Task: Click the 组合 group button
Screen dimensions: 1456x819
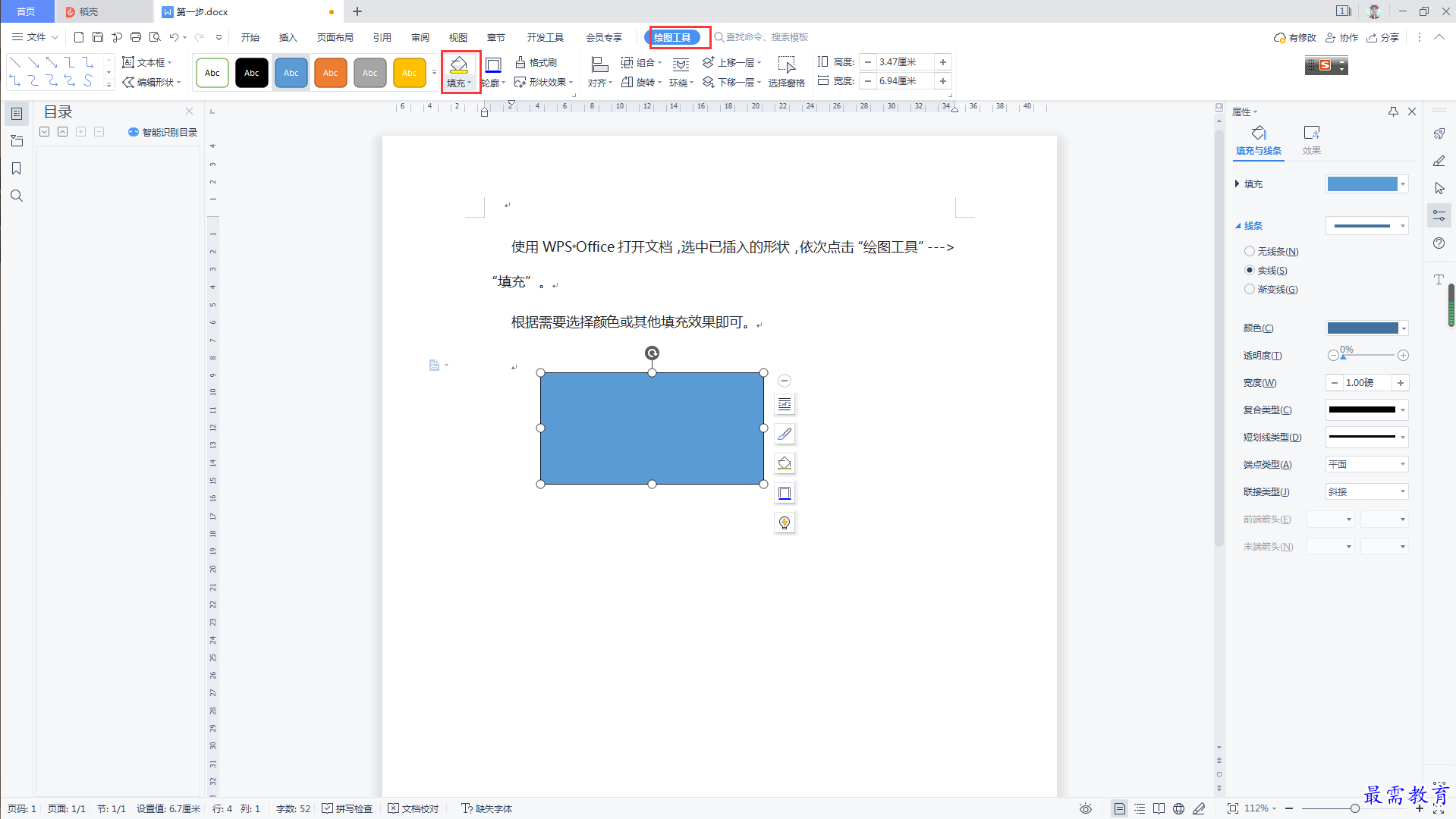Action: pyautogui.click(x=640, y=62)
